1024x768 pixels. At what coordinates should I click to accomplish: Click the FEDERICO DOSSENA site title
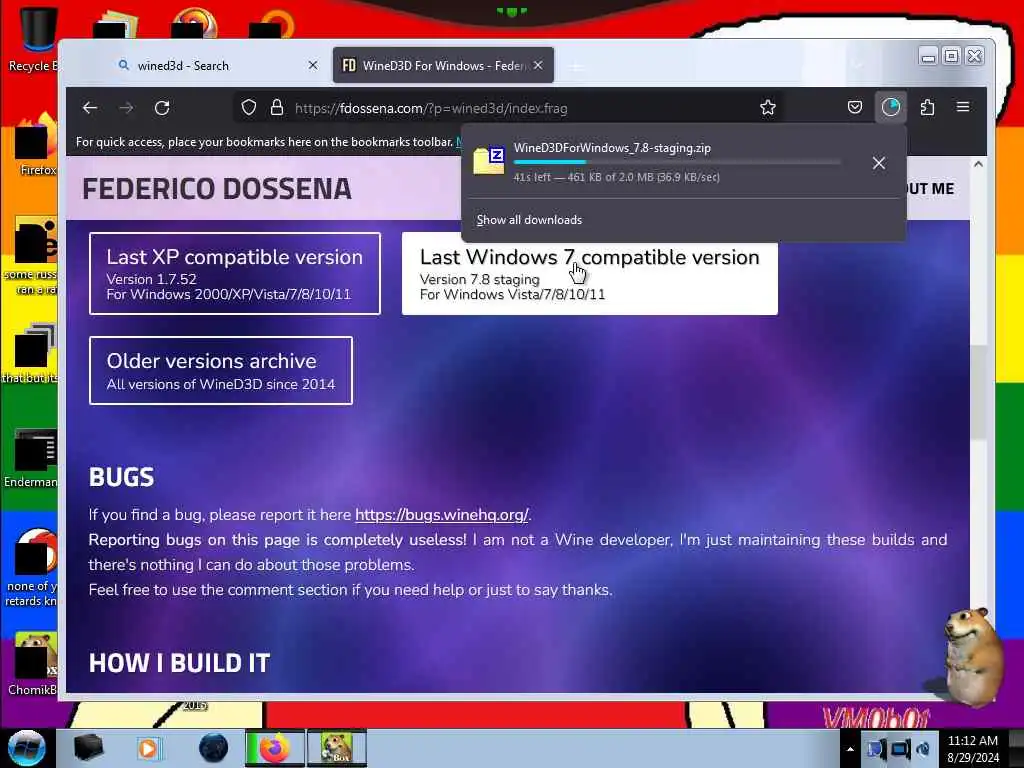(x=216, y=189)
